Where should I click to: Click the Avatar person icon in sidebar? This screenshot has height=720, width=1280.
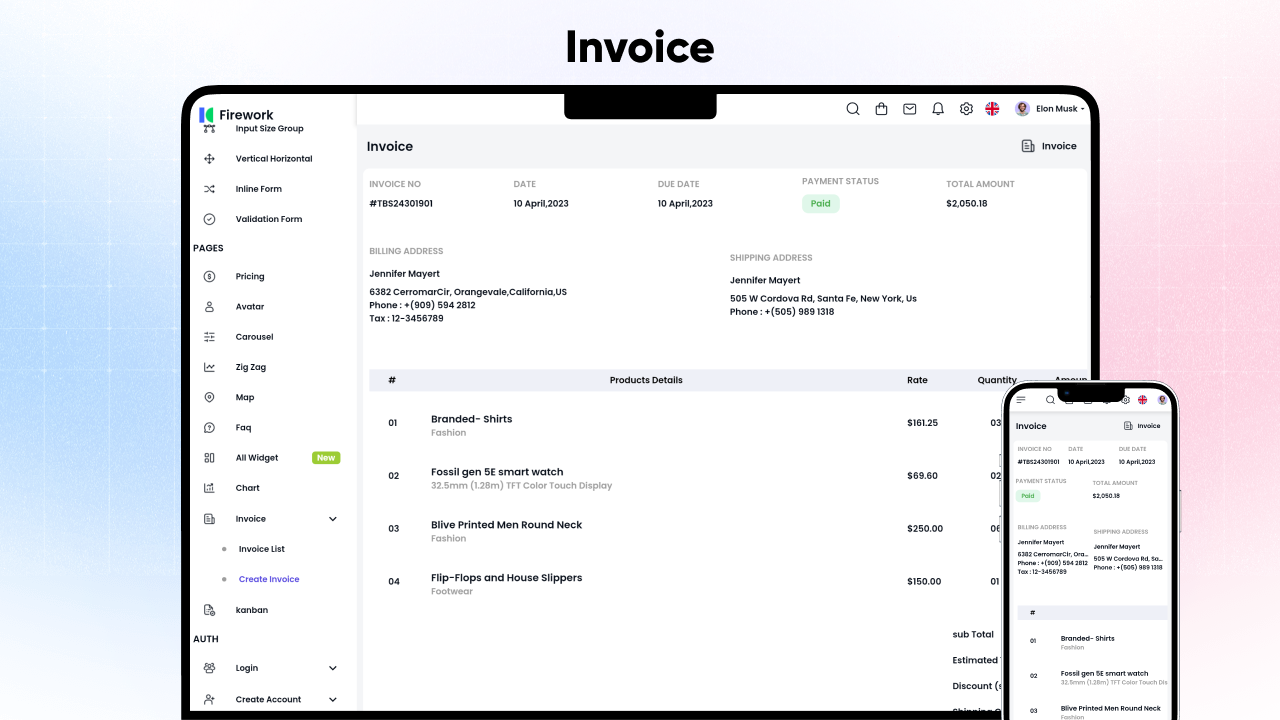click(209, 307)
